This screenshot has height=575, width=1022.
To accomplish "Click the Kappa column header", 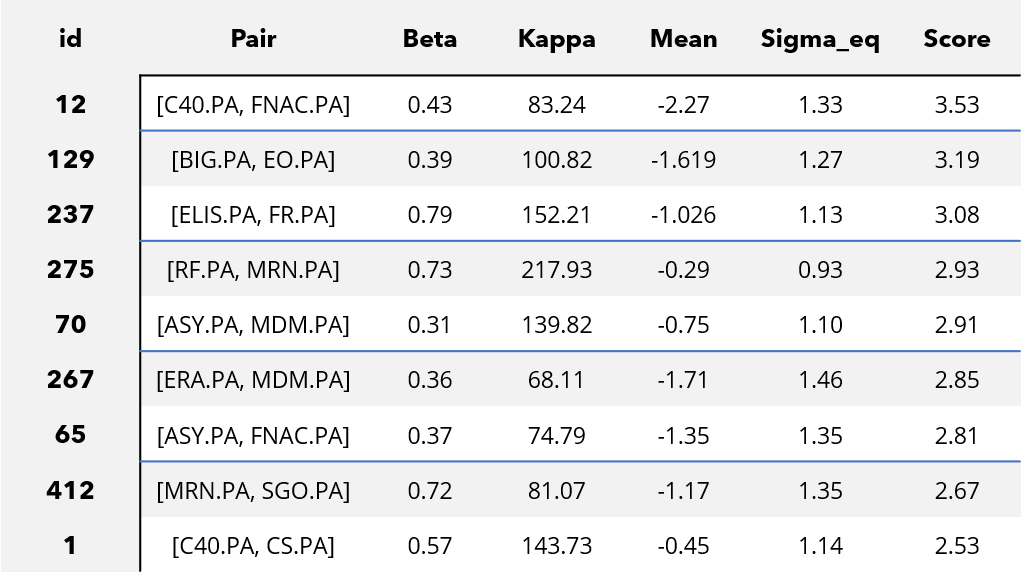I will pyautogui.click(x=556, y=39).
